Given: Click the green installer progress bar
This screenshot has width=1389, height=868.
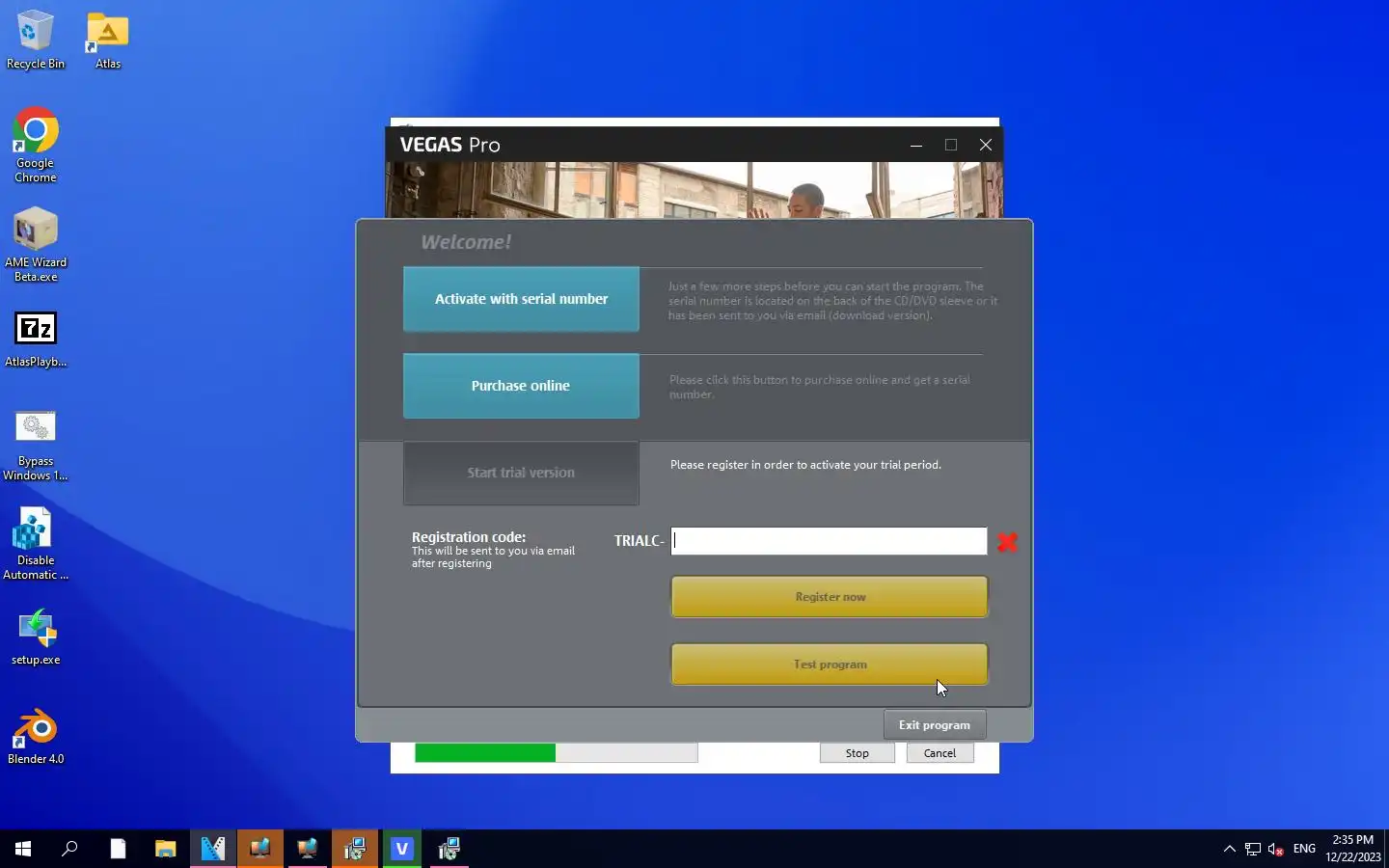Looking at the screenshot, I should pos(557,753).
